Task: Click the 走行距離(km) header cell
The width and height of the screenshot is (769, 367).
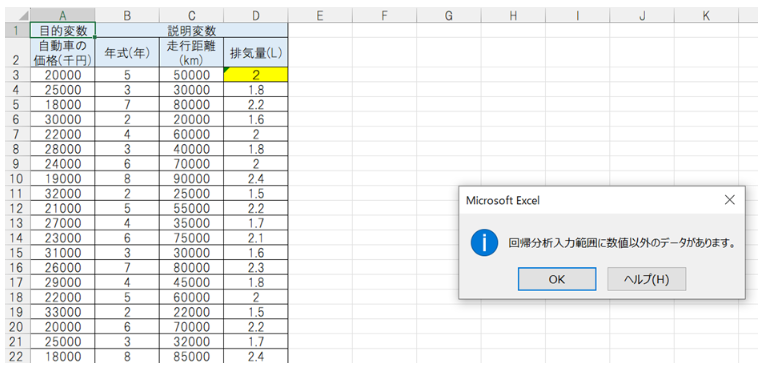Action: pos(191,52)
